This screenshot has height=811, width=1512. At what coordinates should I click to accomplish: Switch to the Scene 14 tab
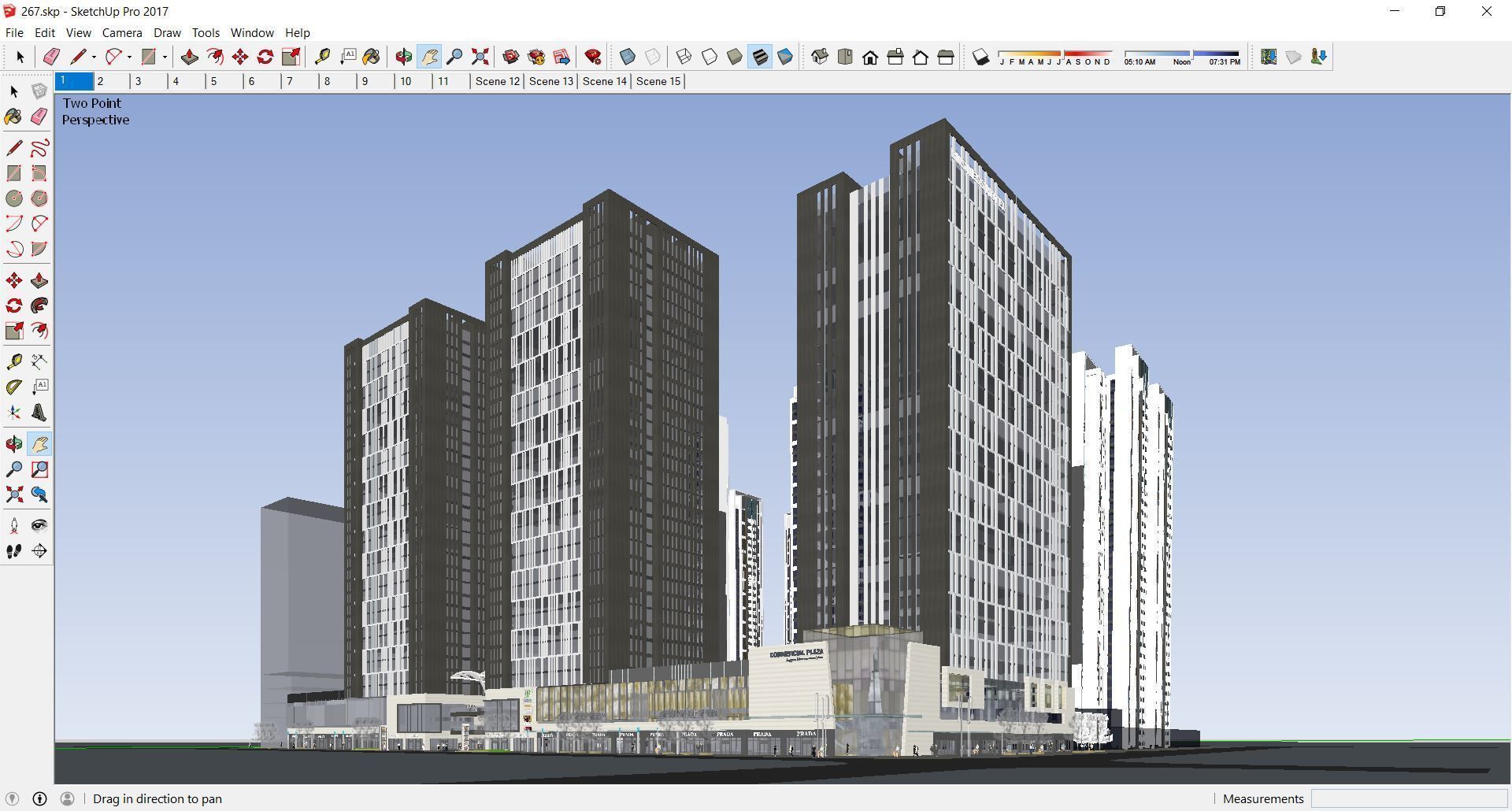click(604, 81)
